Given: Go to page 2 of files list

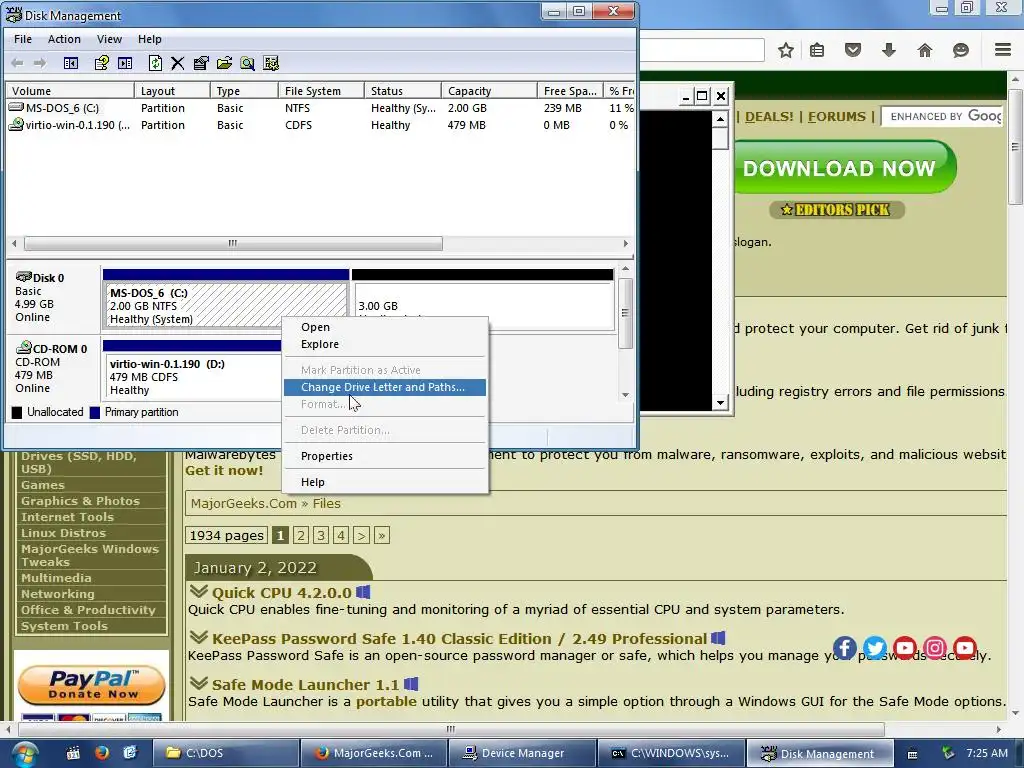Looking at the screenshot, I should coord(300,536).
